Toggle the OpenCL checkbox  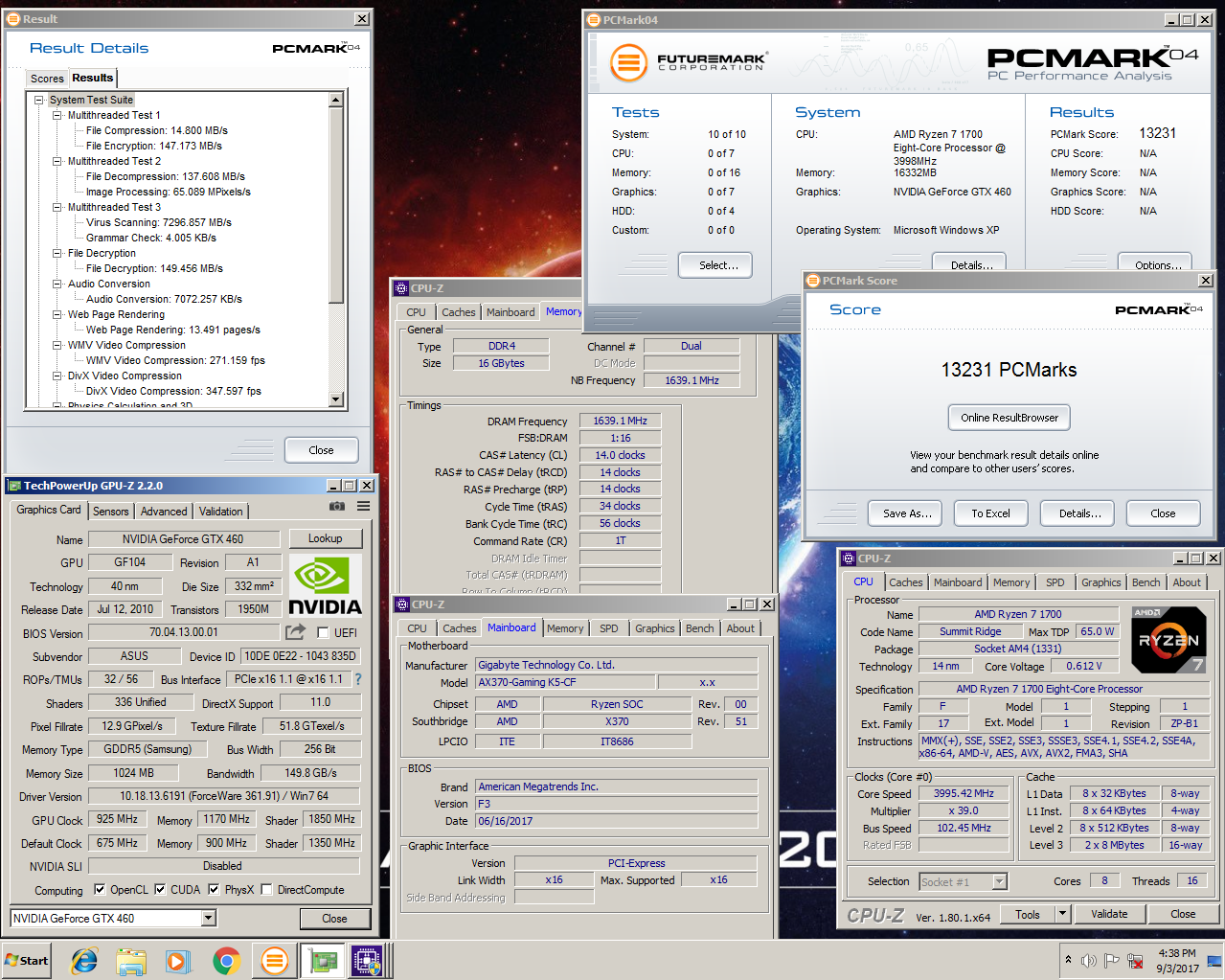click(100, 889)
